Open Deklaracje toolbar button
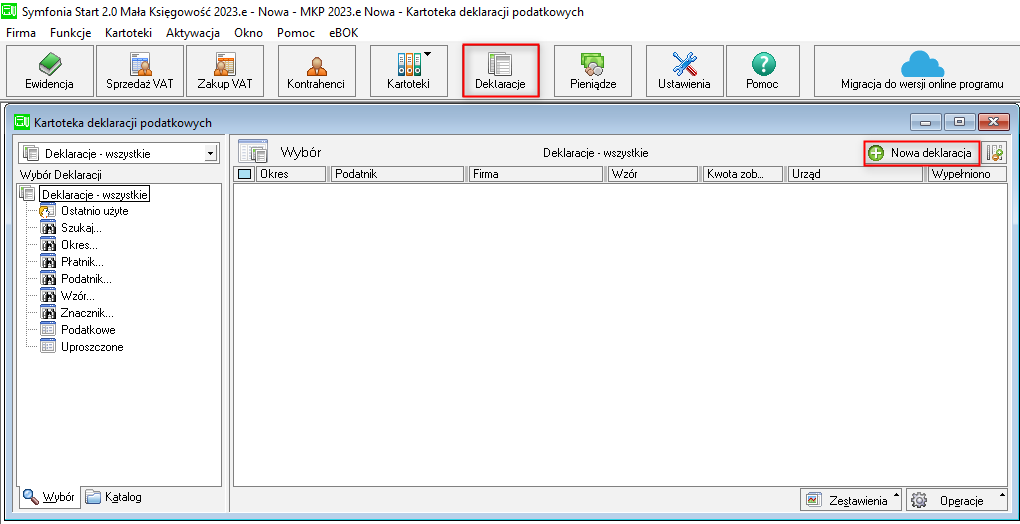Image resolution: width=1020 pixels, height=524 pixels. click(x=500, y=71)
